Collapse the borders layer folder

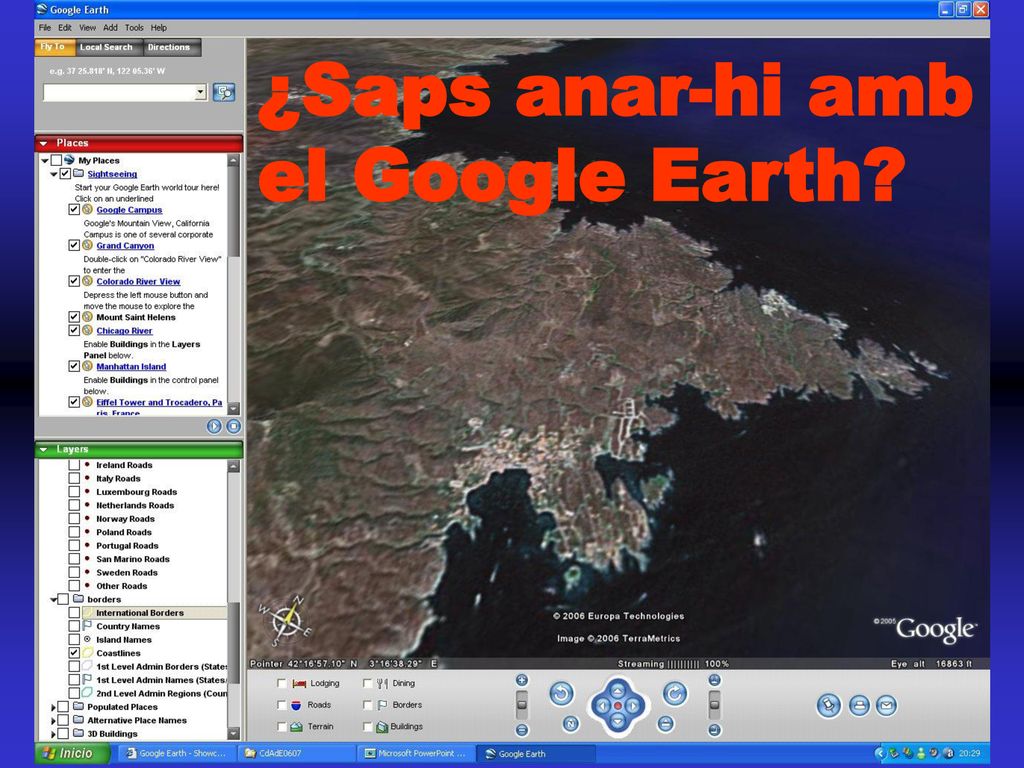[54, 600]
